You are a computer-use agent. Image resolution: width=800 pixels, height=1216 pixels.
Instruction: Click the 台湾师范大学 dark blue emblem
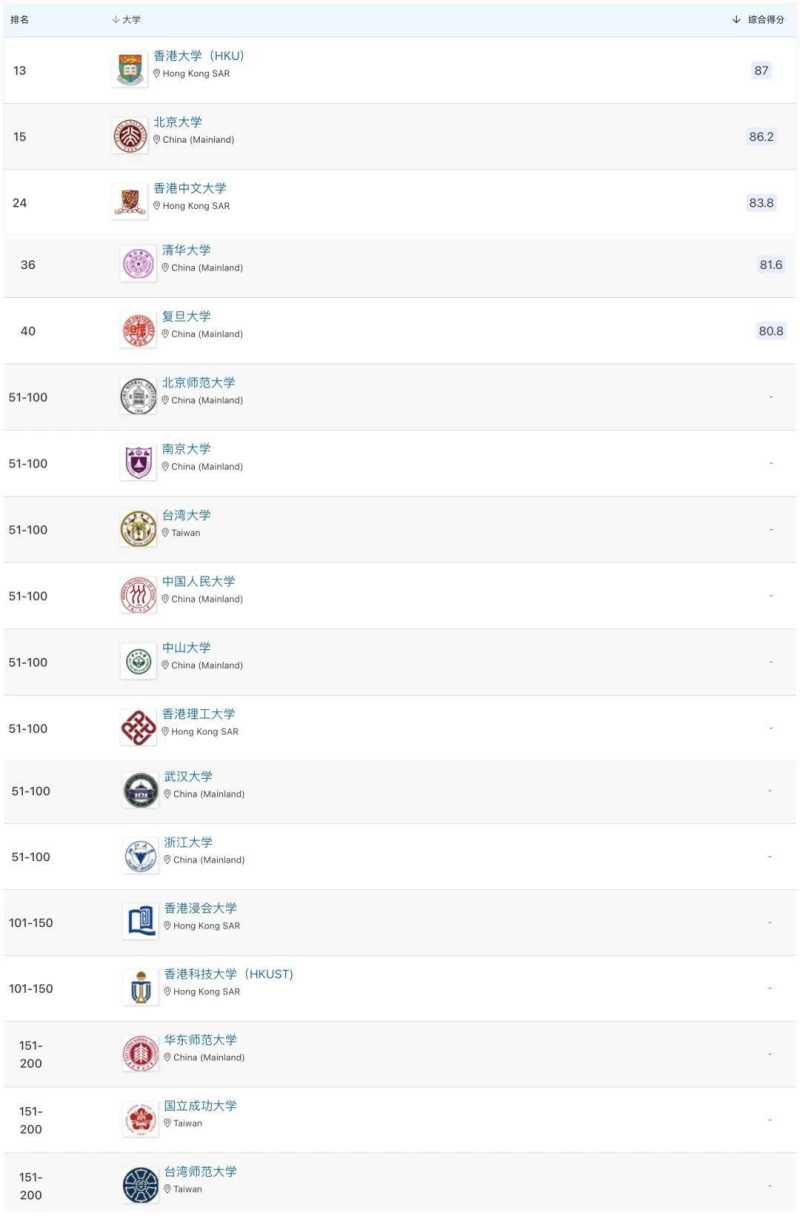(141, 1185)
